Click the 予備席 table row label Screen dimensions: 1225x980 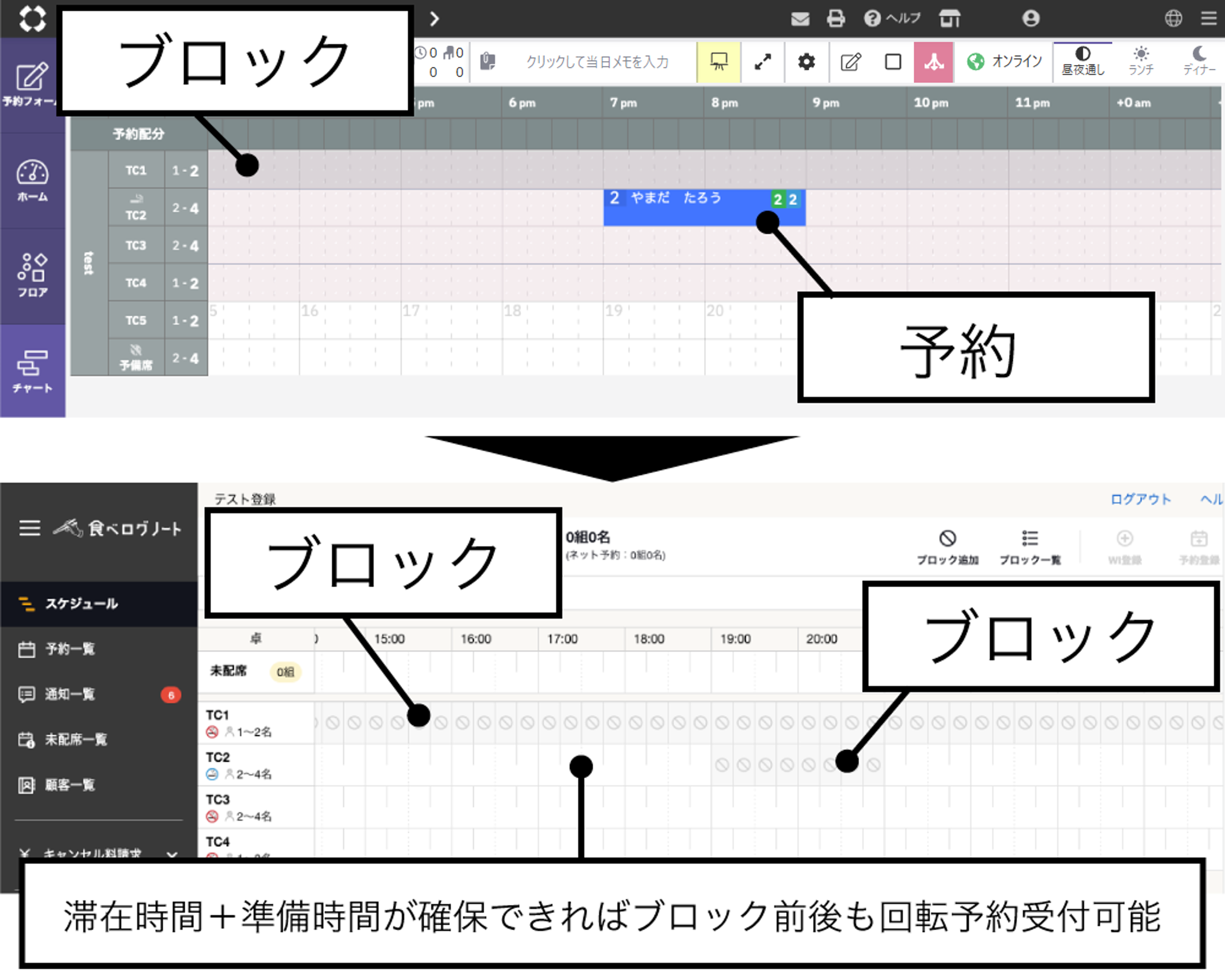(136, 358)
